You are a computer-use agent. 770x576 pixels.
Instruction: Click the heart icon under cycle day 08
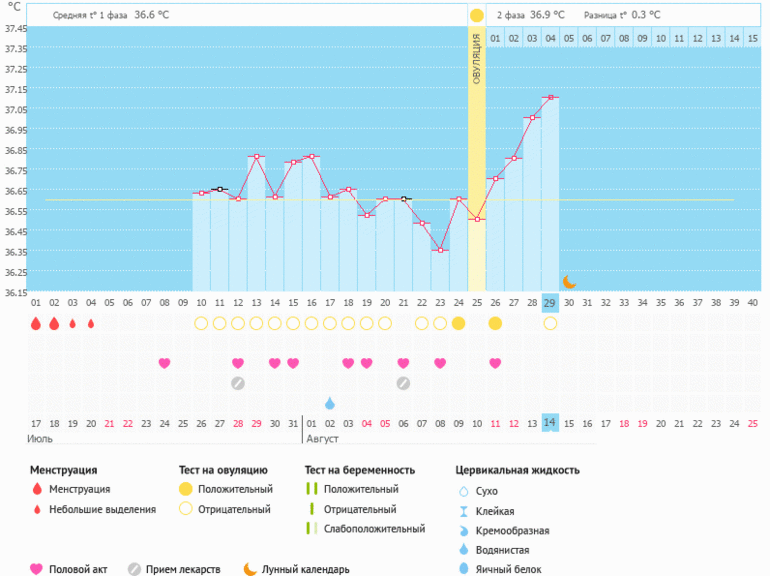tap(164, 363)
